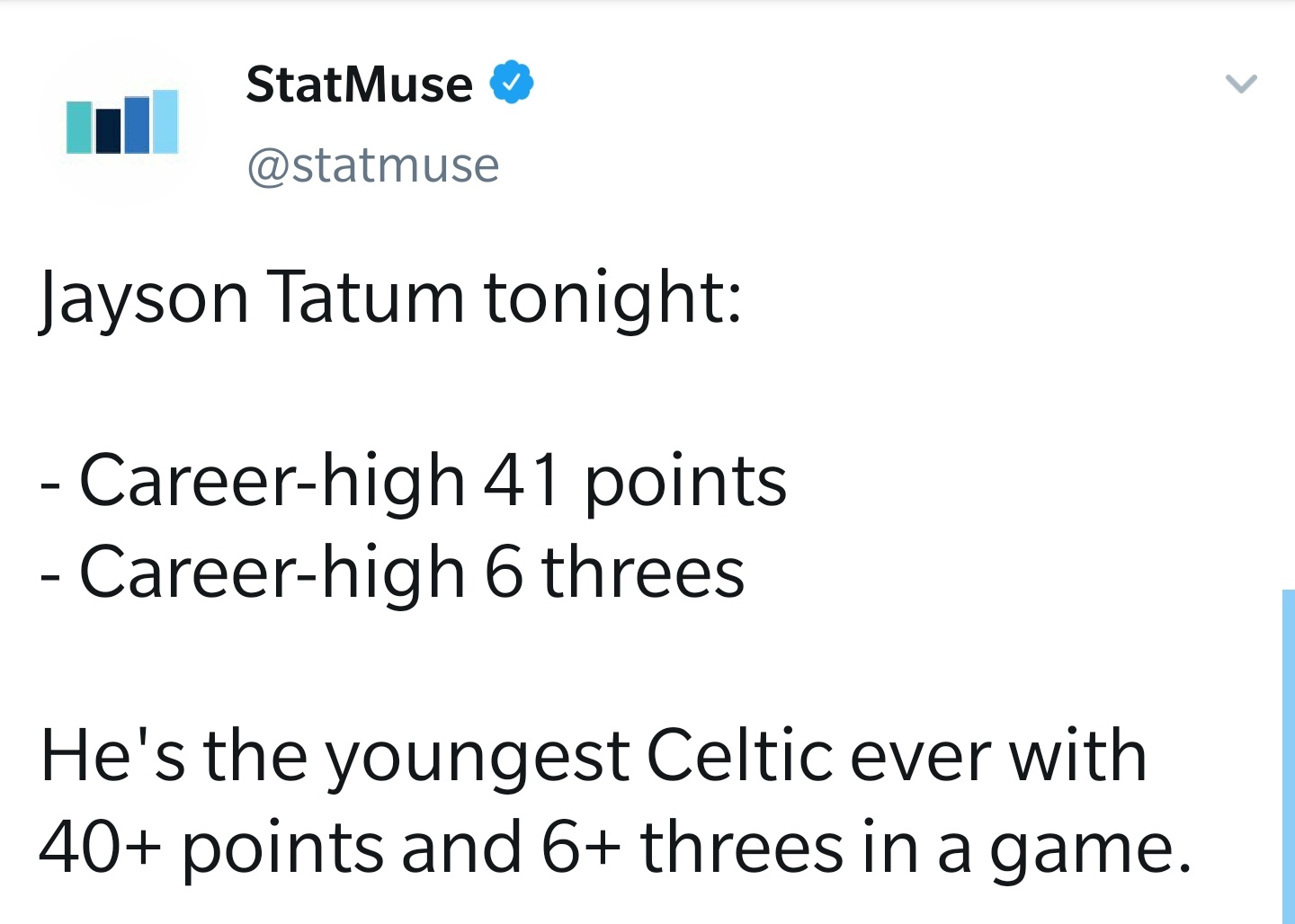Click the word "Celtic" in the tweet
This screenshot has width=1295, height=924.
(739, 756)
